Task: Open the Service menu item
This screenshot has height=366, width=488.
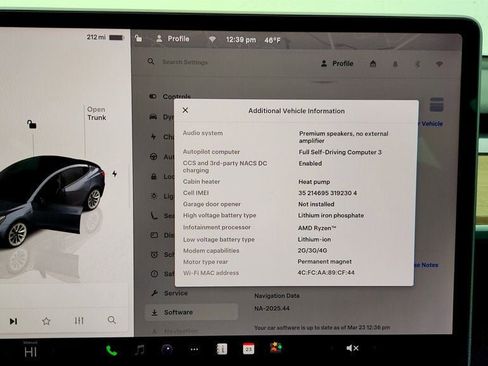Action: 170,293
